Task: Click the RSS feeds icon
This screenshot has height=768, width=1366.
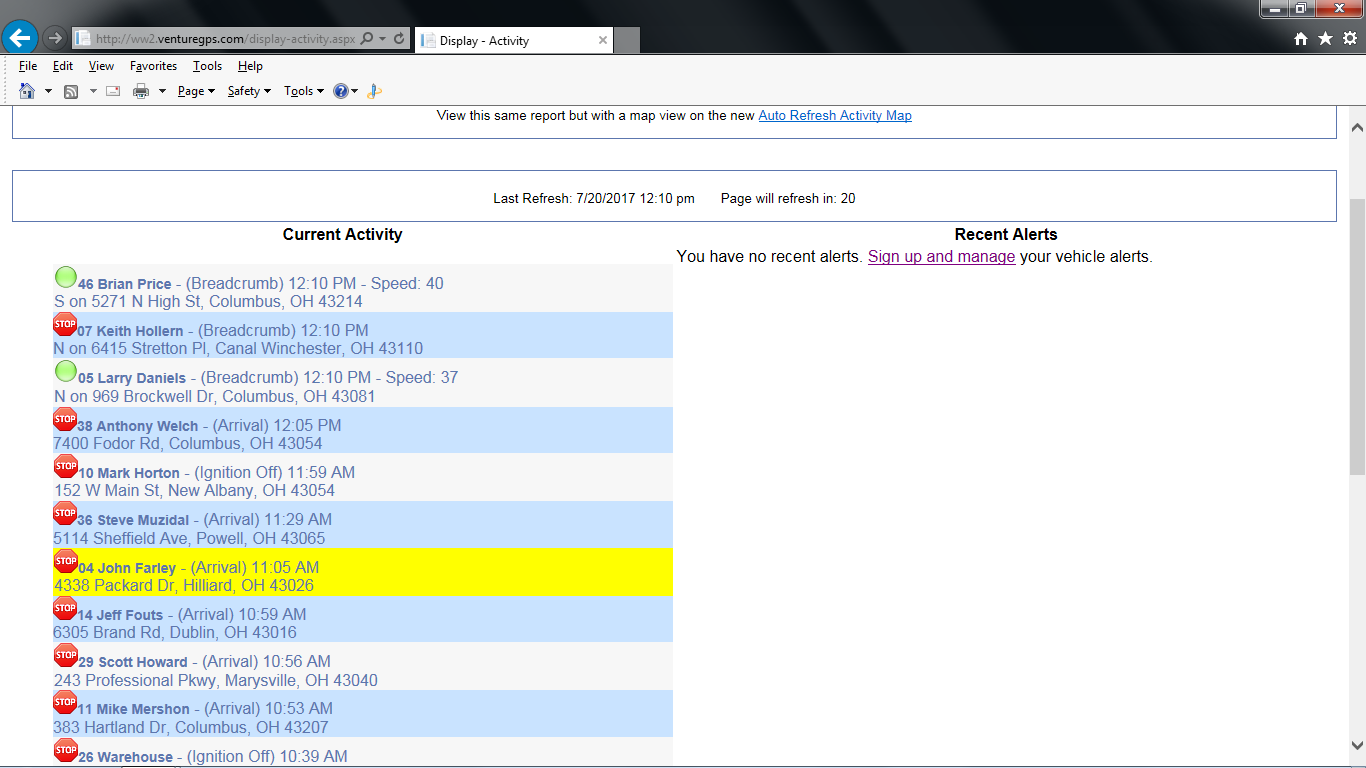Action: pos(71,91)
